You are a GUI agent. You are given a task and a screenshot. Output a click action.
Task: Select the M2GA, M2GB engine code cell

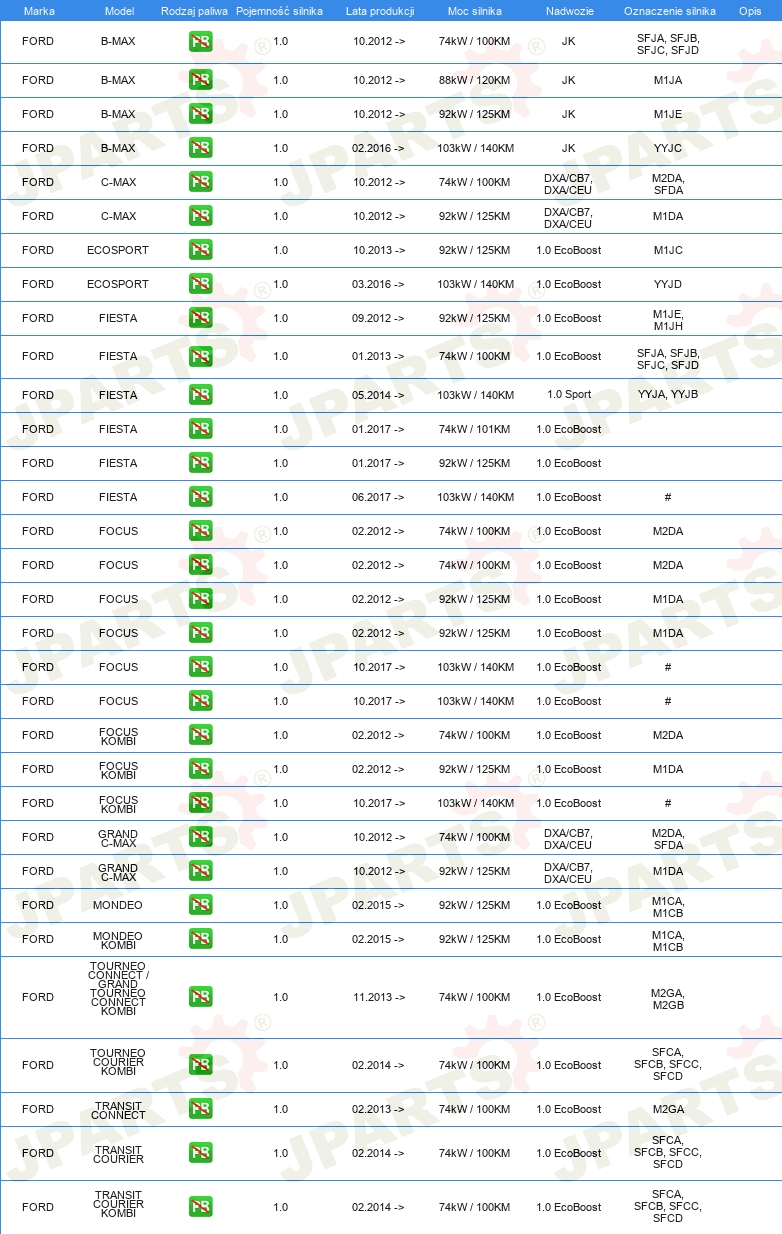(668, 998)
